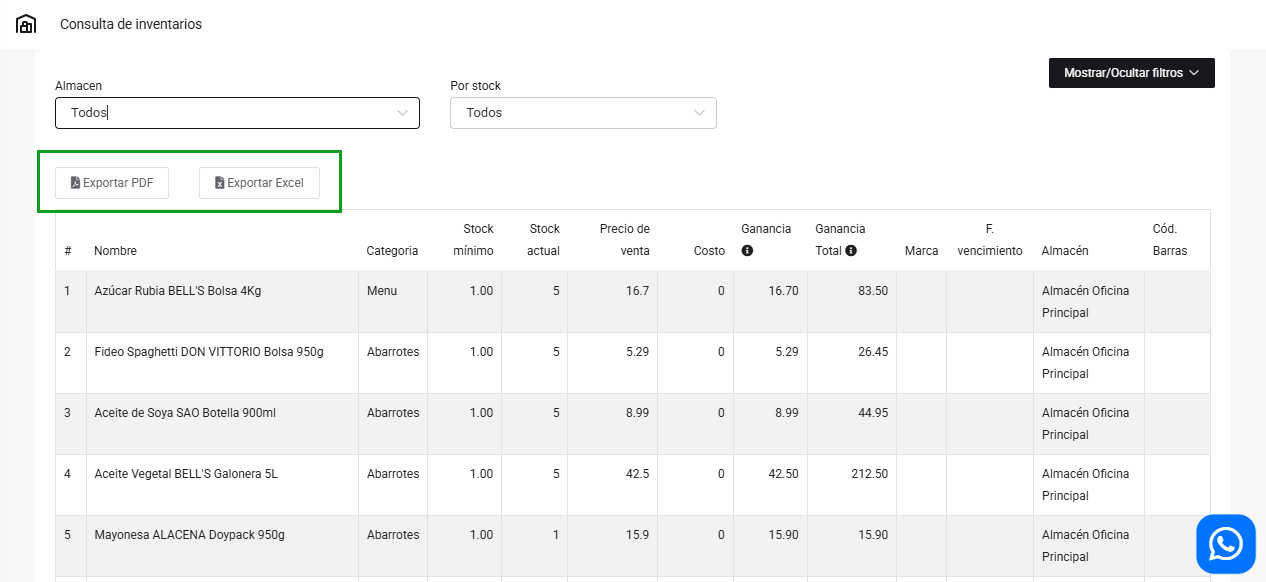Toggle the Mostrar/Ocultar filtros button
The width and height of the screenshot is (1266, 582).
click(x=1131, y=73)
